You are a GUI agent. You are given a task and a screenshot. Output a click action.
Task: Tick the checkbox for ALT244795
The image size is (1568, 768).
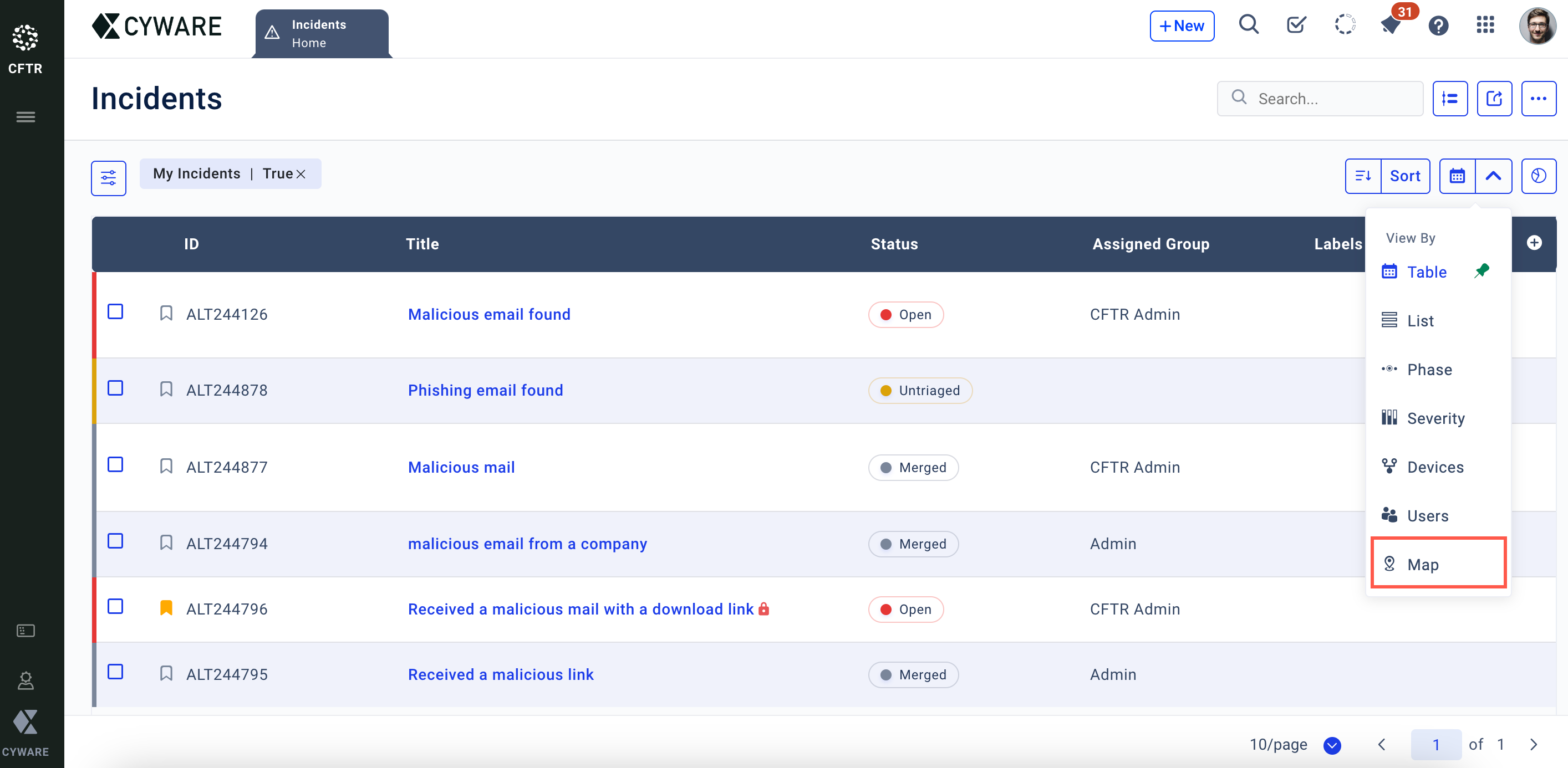pyautogui.click(x=115, y=672)
